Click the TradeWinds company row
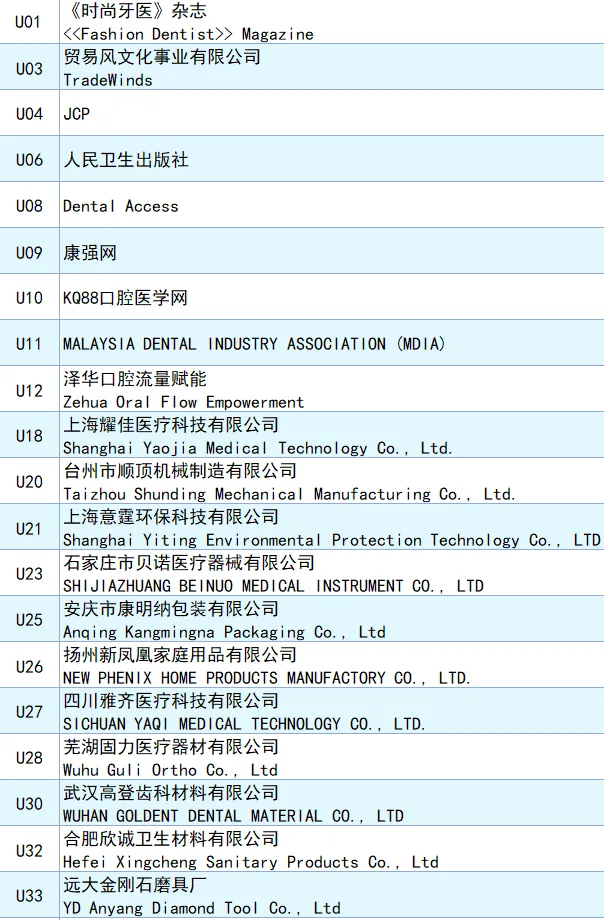 pyautogui.click(x=162, y=68)
